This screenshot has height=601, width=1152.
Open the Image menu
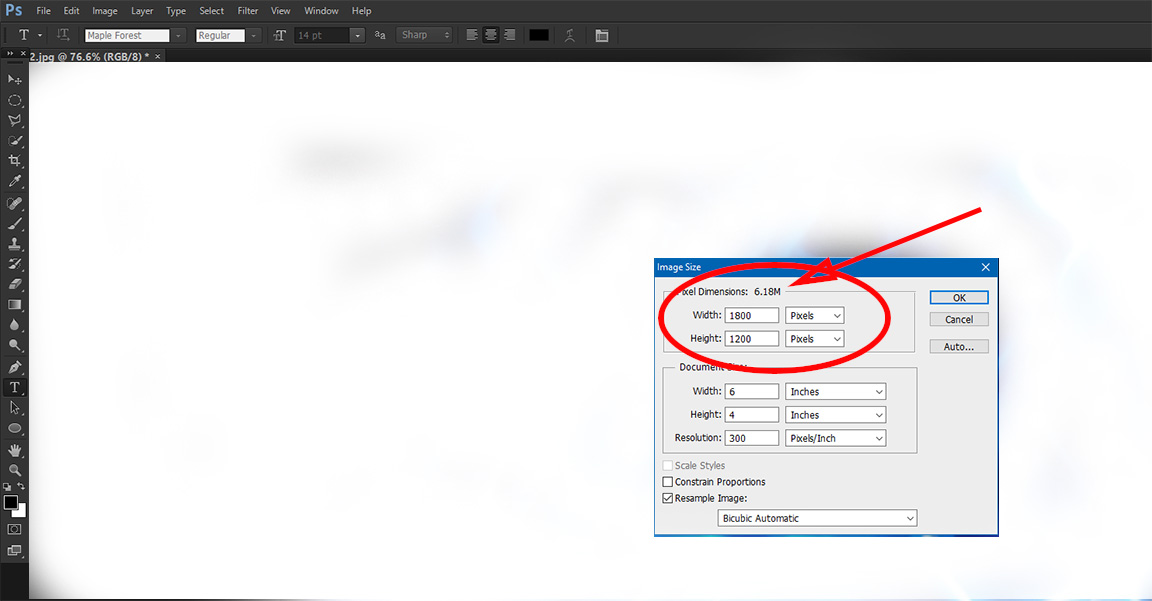coord(104,10)
